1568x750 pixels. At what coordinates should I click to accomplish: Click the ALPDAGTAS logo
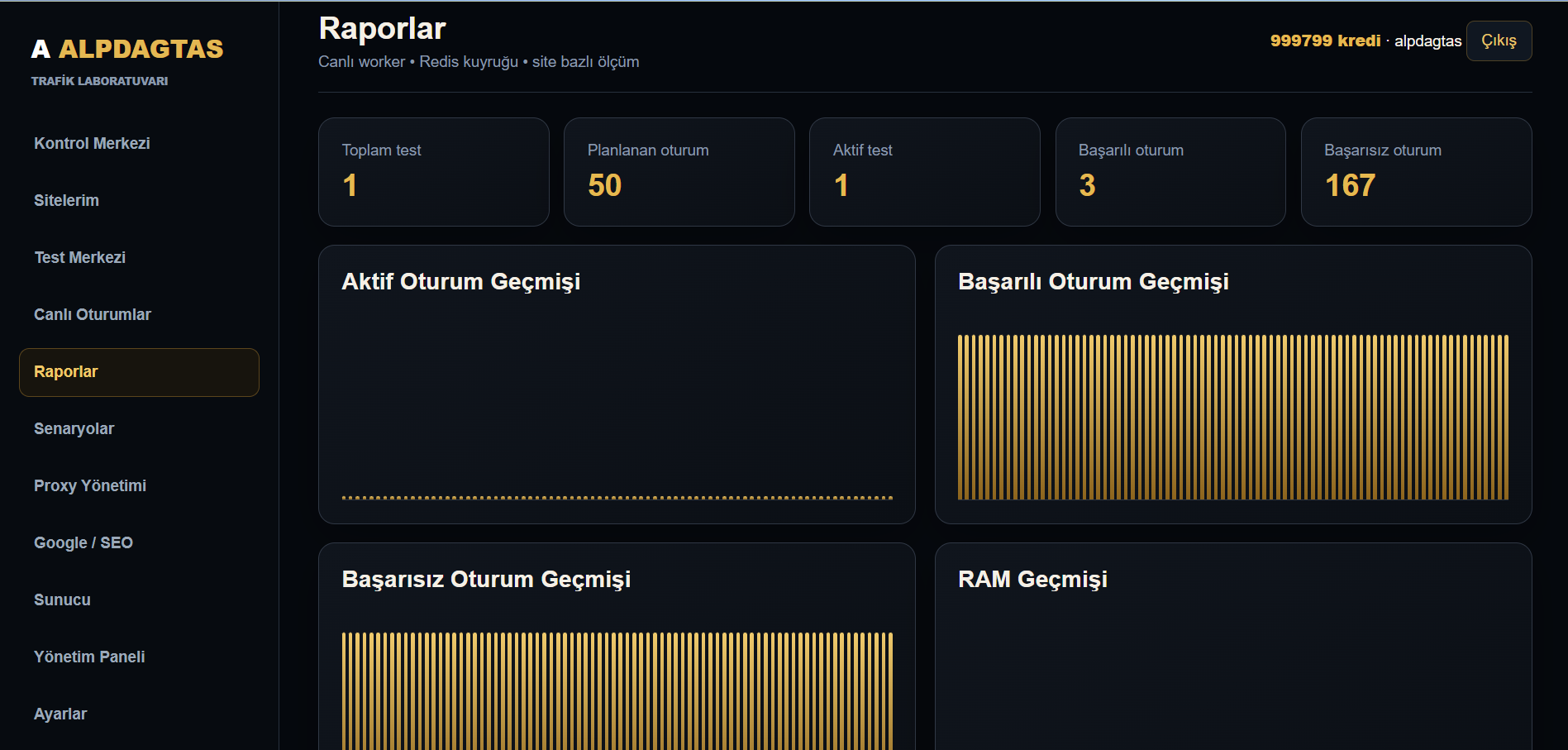click(x=127, y=49)
